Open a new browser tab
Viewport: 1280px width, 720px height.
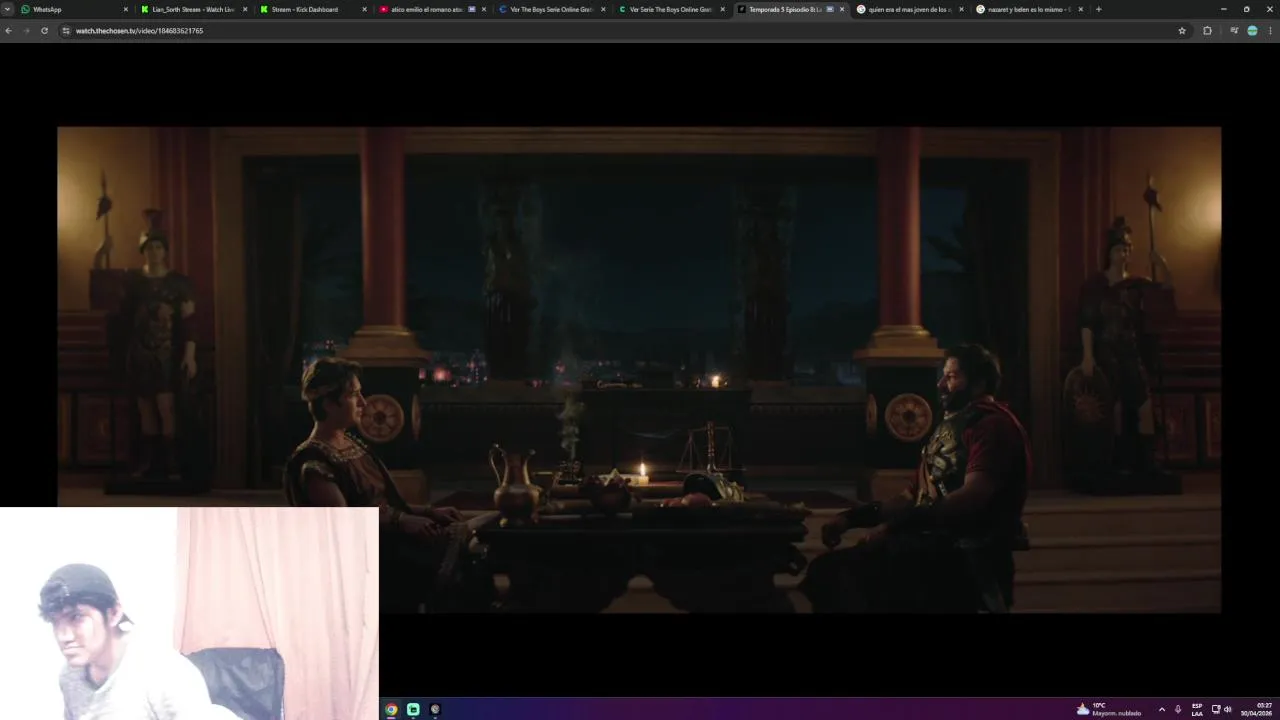pyautogui.click(x=1098, y=9)
